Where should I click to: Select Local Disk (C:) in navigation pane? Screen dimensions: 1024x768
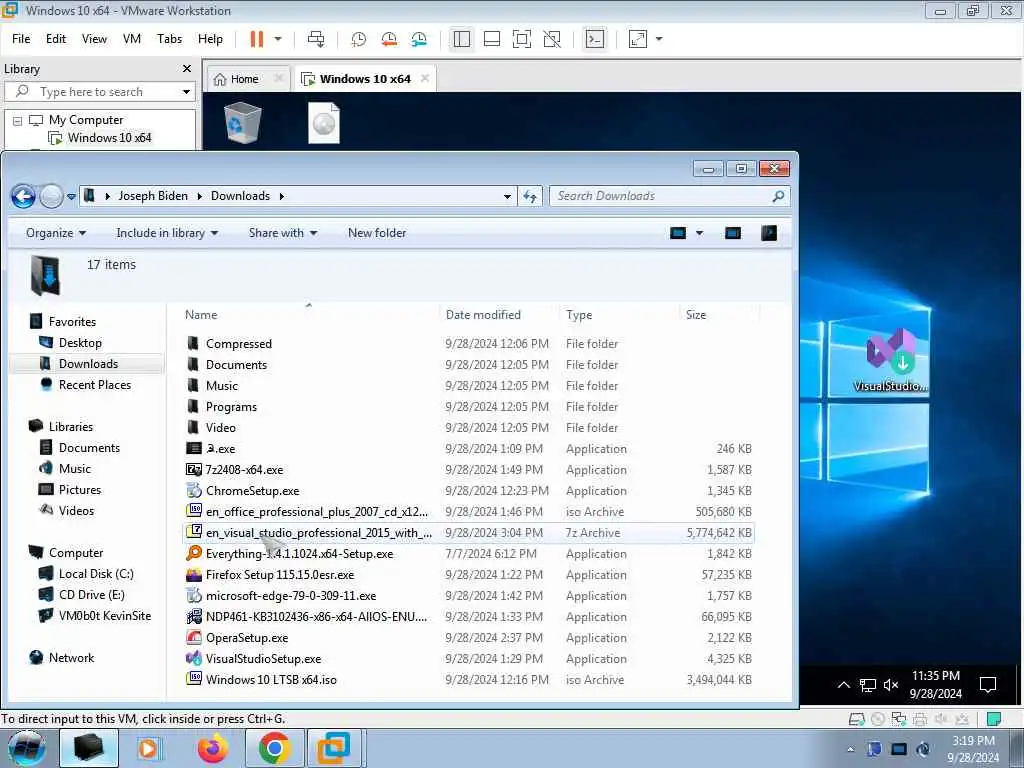point(95,574)
